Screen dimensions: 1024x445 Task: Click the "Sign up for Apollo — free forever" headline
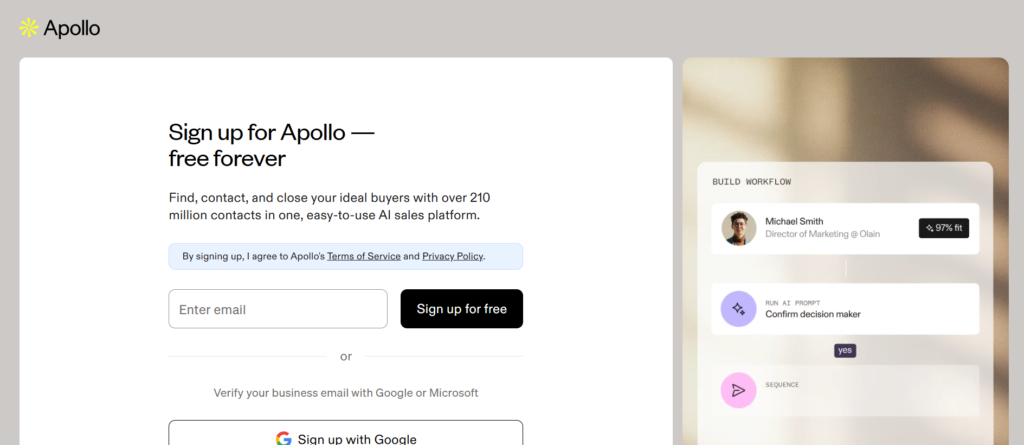tap(271, 145)
